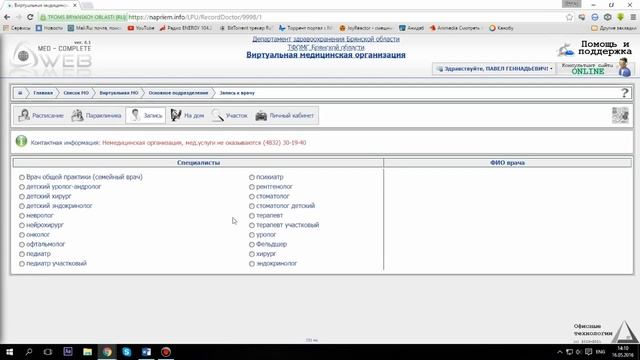The height and width of the screenshot is (360, 640).
Task: Open Task View on taskbar
Action: click(48, 352)
